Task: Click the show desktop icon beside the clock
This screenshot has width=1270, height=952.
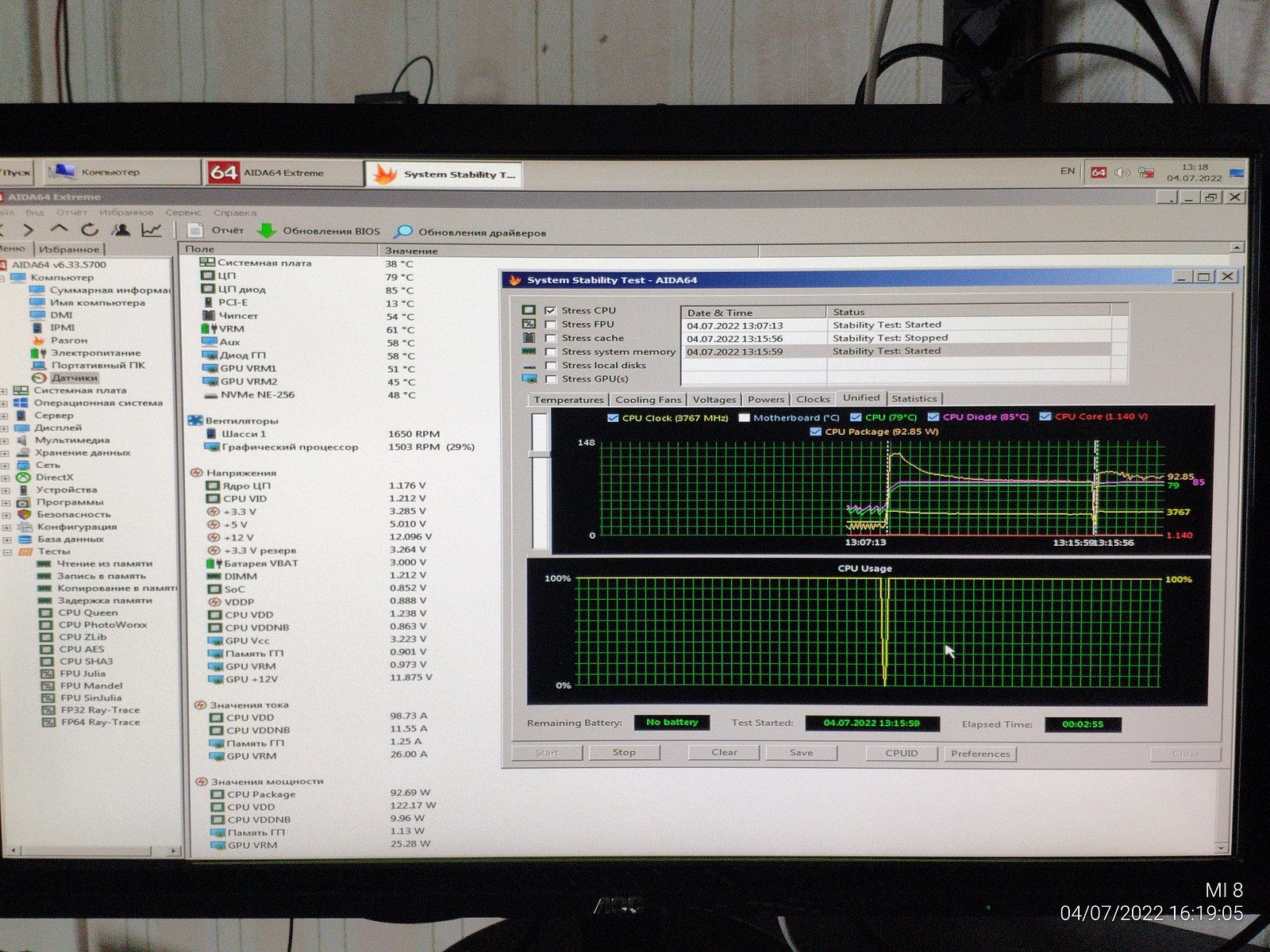Action: 1236,173
